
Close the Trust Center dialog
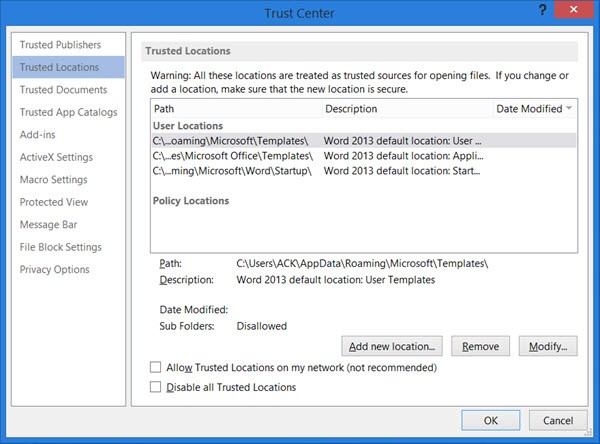(573, 10)
